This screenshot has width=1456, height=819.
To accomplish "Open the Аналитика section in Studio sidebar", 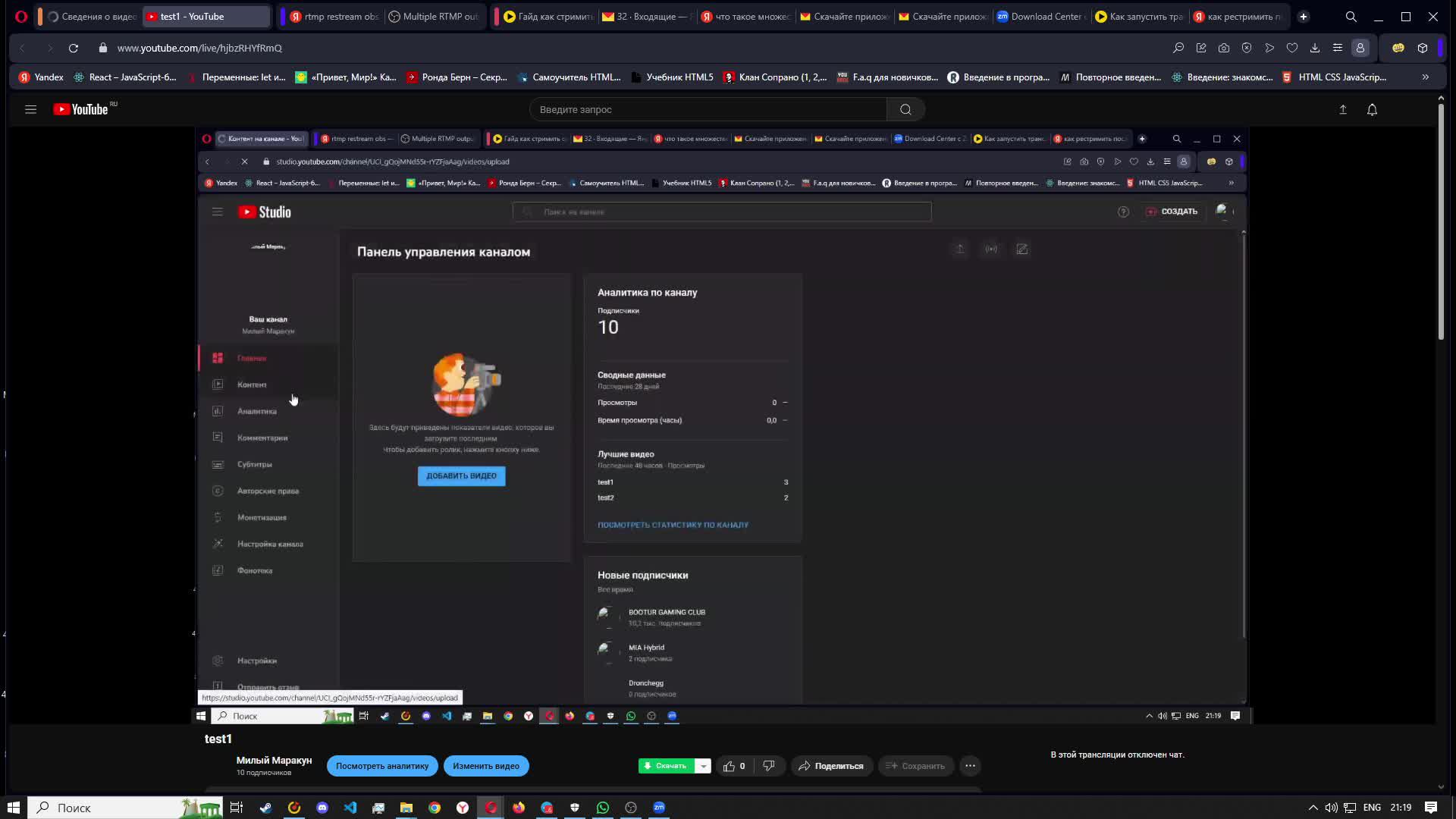I will click(257, 410).
